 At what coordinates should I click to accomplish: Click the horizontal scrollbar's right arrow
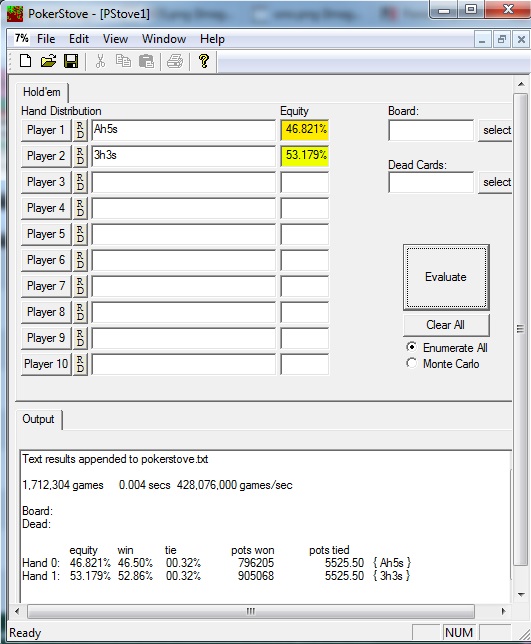(503, 611)
